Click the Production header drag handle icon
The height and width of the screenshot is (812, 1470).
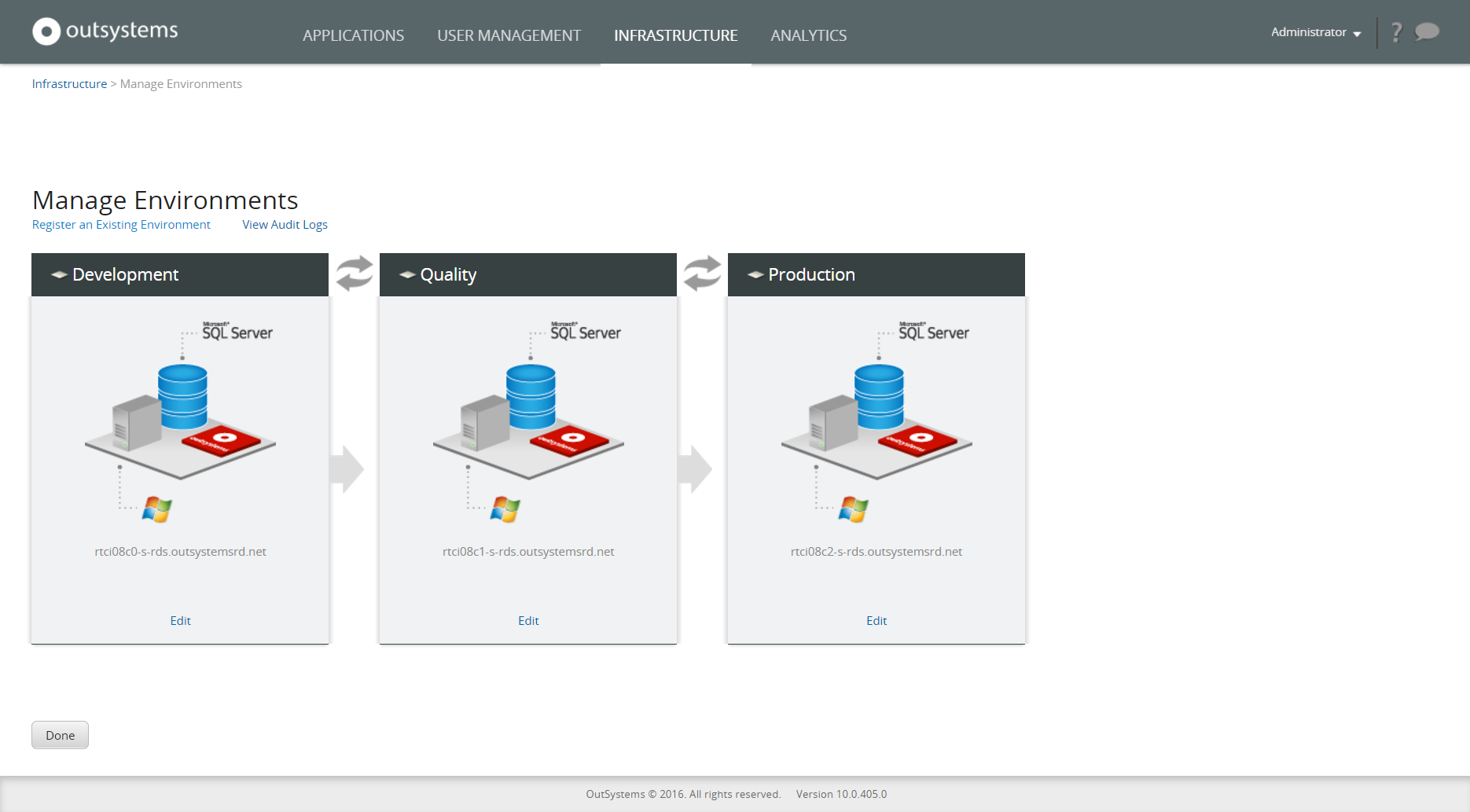pos(755,274)
